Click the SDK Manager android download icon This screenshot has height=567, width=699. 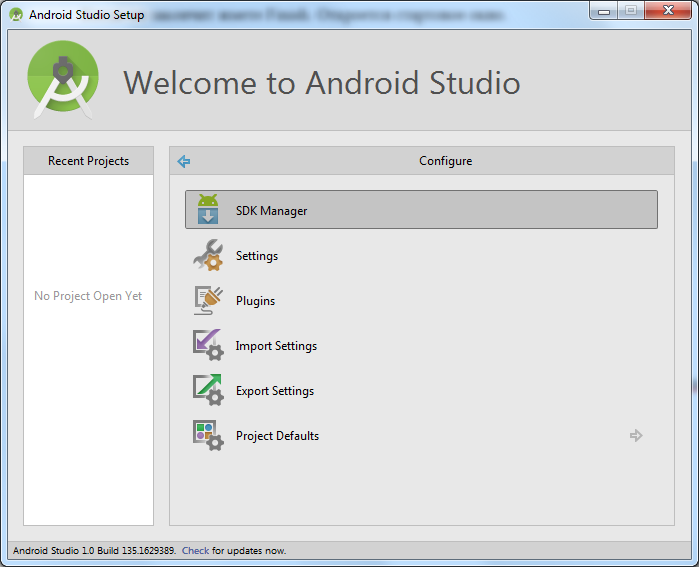click(207, 210)
